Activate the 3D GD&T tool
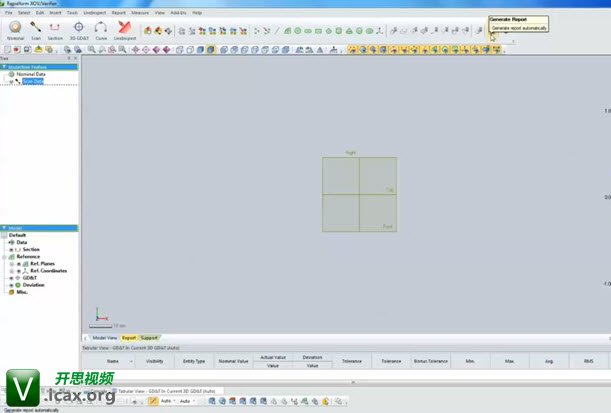The image size is (611, 413). tap(79, 30)
